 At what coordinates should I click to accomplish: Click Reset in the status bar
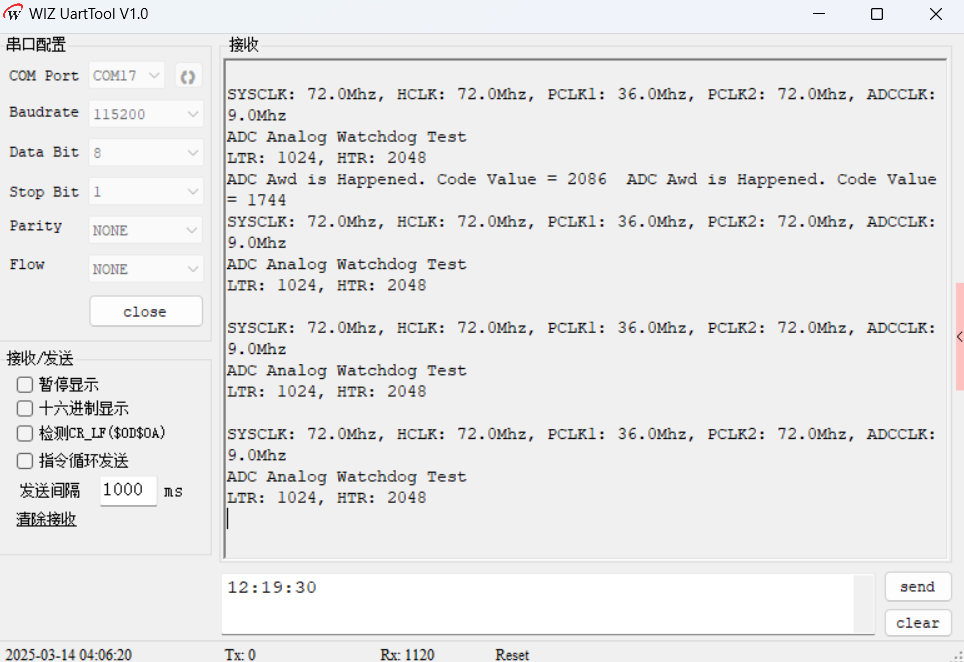[x=511, y=654]
